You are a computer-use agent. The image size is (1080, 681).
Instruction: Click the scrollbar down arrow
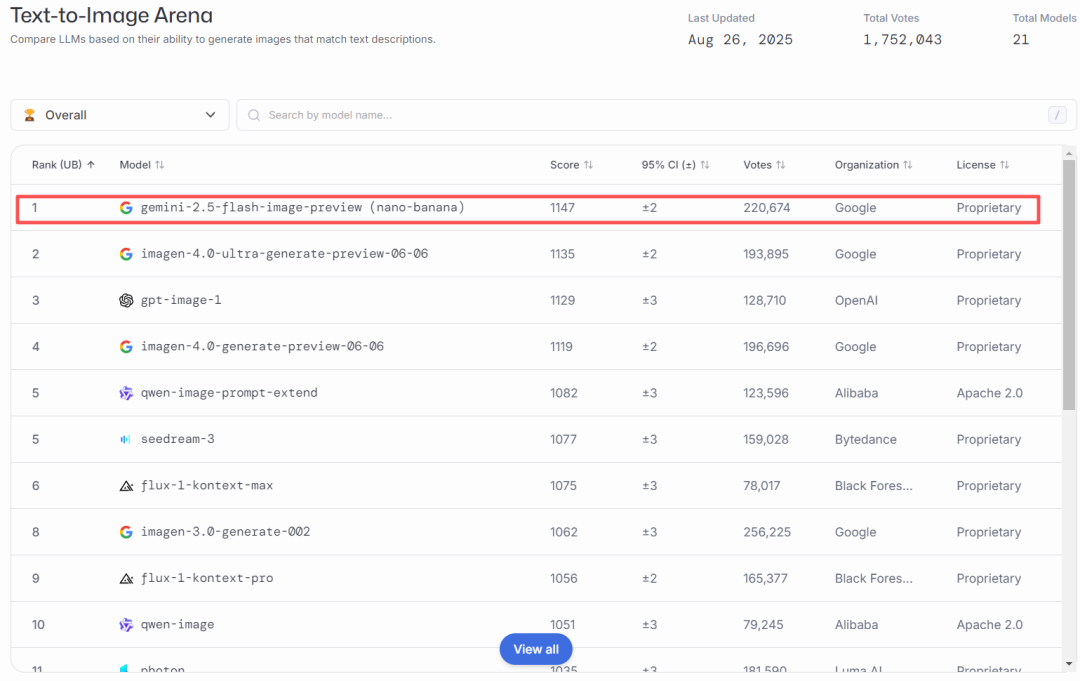[1069, 664]
